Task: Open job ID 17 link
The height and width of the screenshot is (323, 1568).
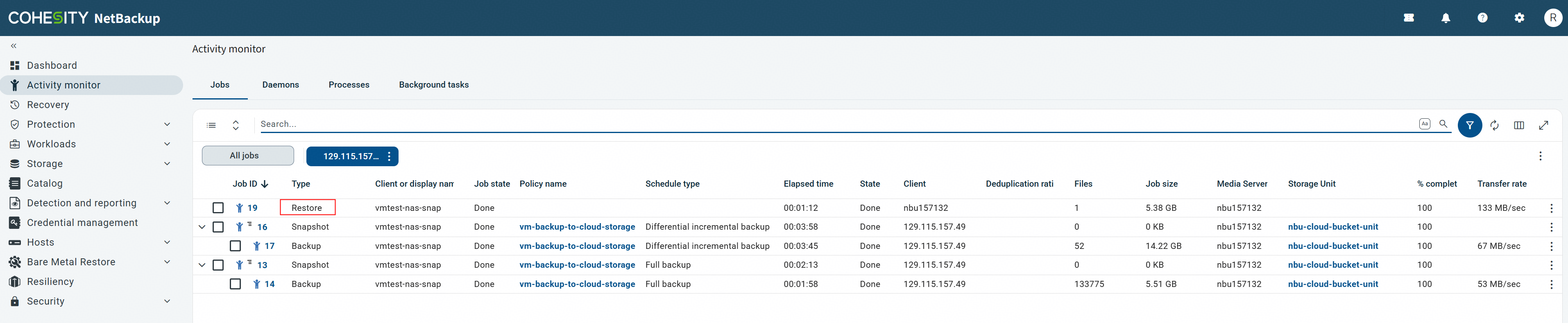Action: coord(270,246)
